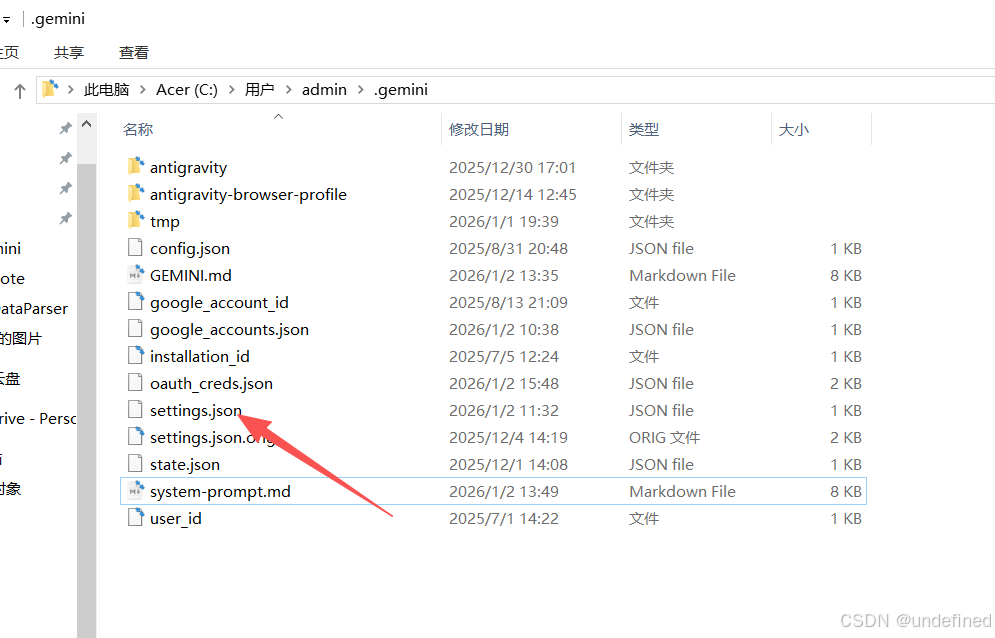Select the tmp folder name
995x638 pixels.
coord(165,221)
